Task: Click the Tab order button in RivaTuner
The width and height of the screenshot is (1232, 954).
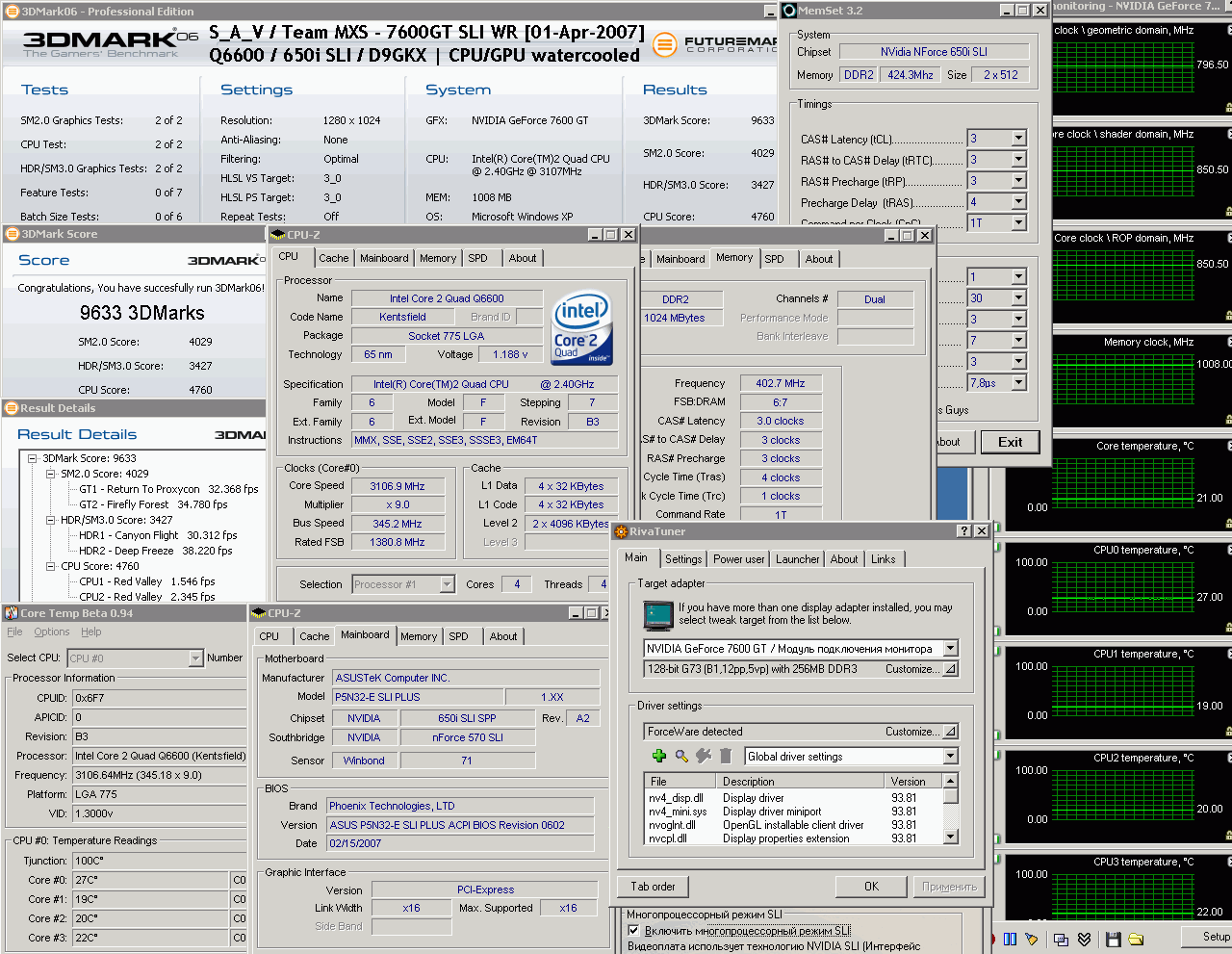Action: point(653,887)
